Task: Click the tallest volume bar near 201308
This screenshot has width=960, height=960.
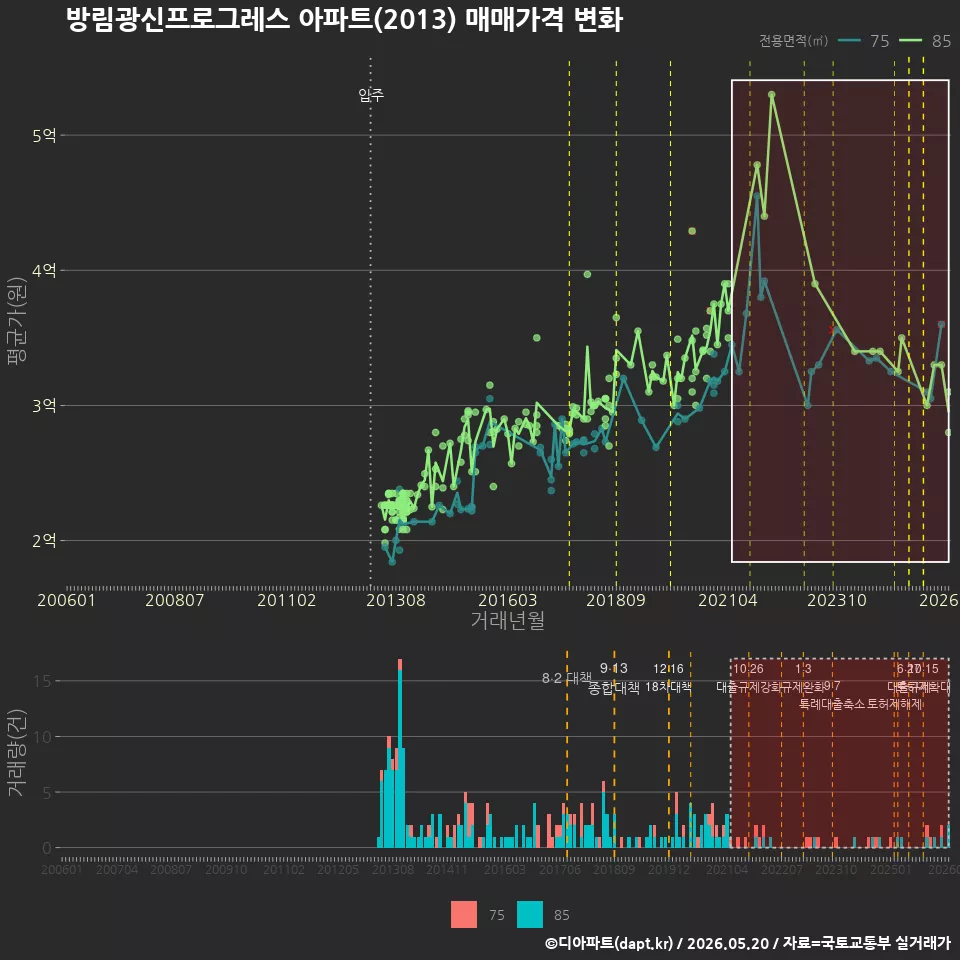Action: pos(400,753)
